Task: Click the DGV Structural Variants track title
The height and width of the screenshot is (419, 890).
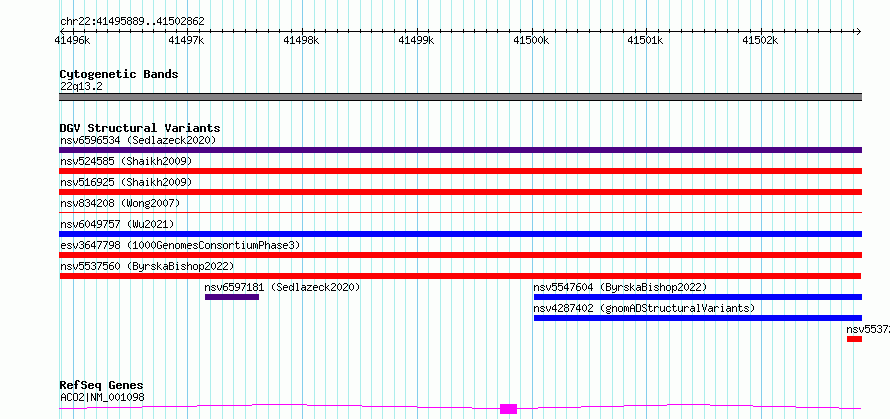Action: (x=140, y=128)
